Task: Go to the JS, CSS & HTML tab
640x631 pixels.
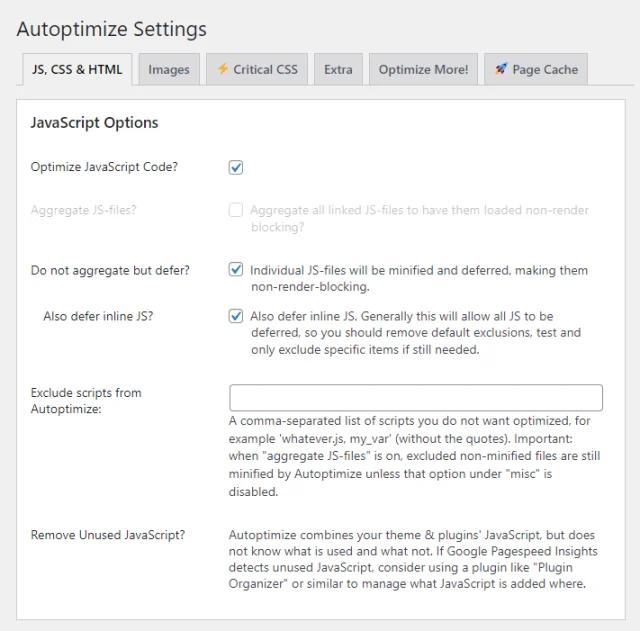Action: tap(78, 70)
